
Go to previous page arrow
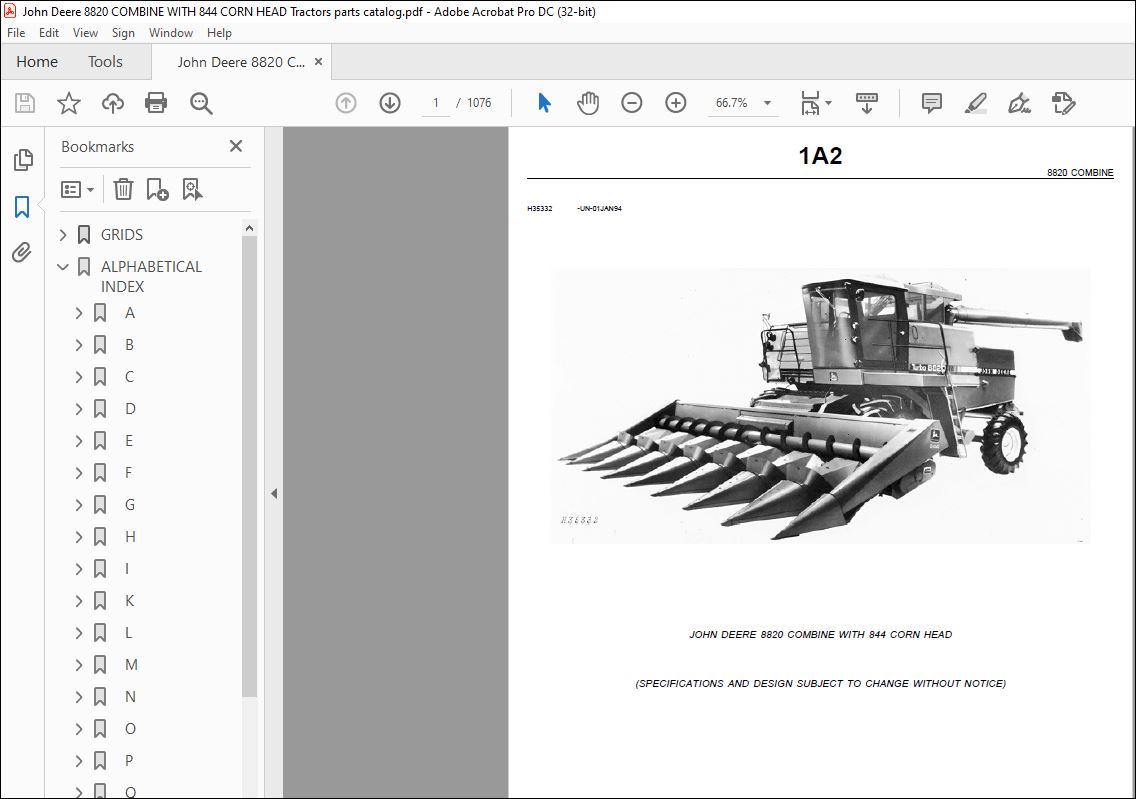point(346,103)
